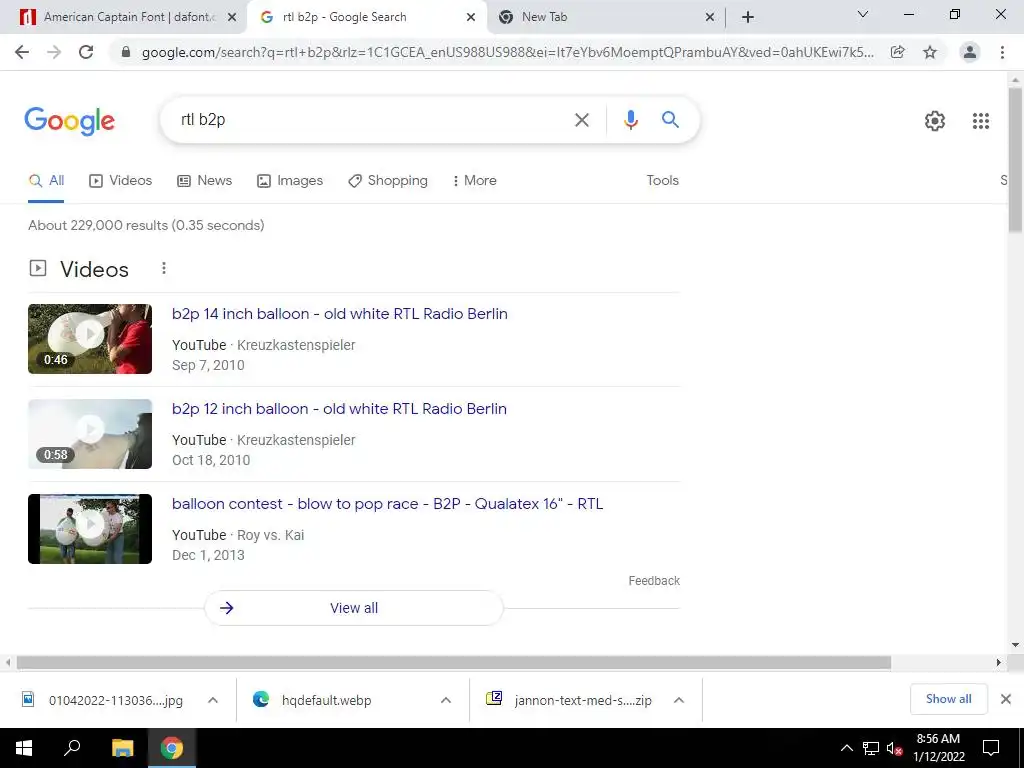
Task: Open File Explorer from the taskbar
Action: [x=123, y=748]
